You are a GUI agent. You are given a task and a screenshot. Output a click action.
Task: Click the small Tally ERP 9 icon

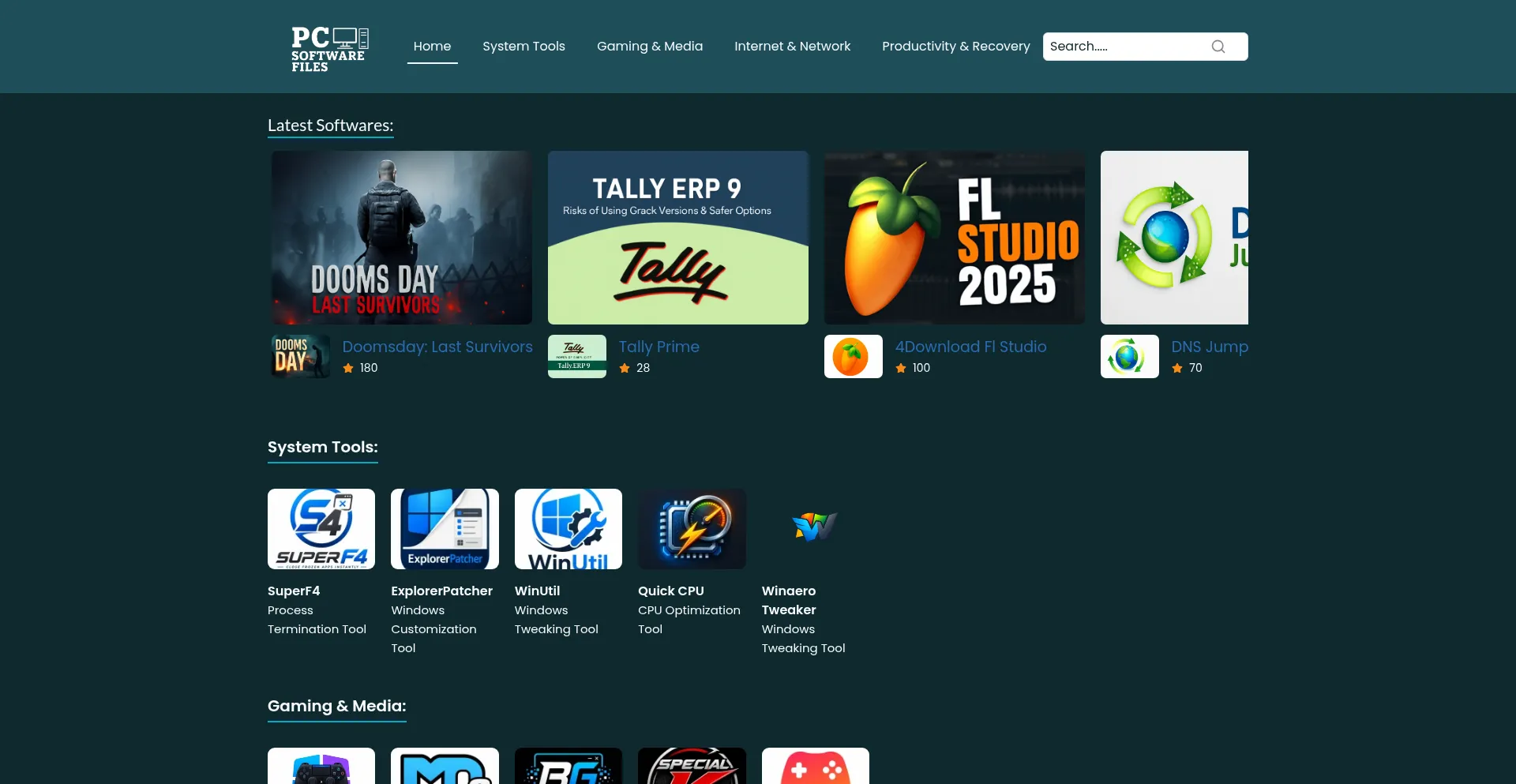pyautogui.click(x=577, y=356)
